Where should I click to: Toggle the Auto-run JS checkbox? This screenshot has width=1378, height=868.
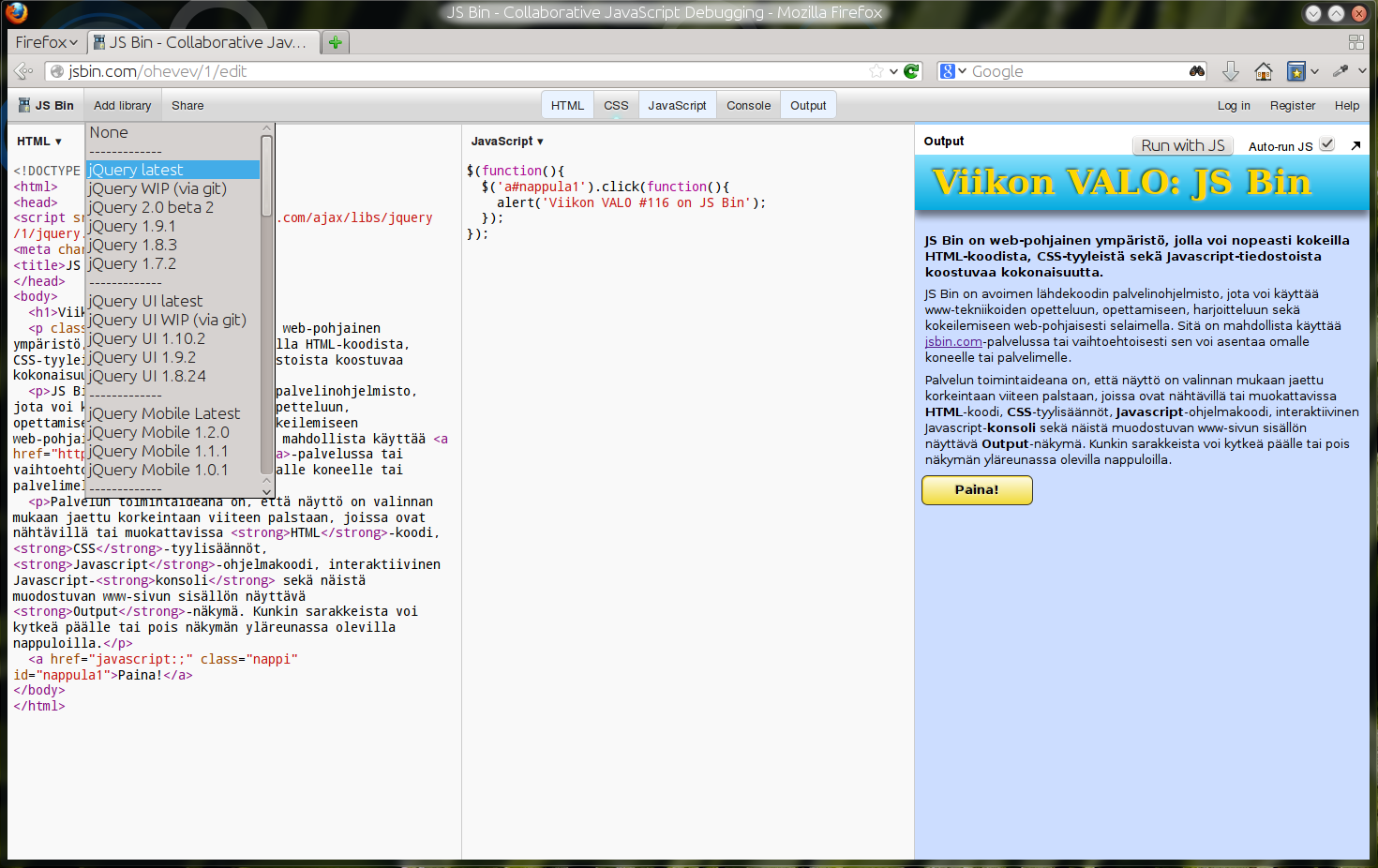coord(1326,143)
